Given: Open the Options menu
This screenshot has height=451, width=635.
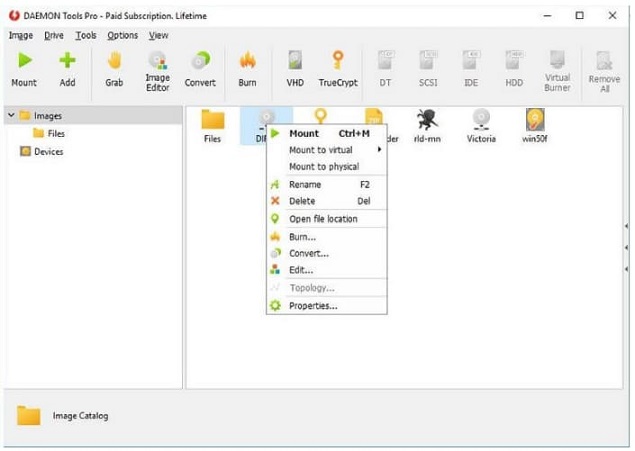Looking at the screenshot, I should (122, 36).
